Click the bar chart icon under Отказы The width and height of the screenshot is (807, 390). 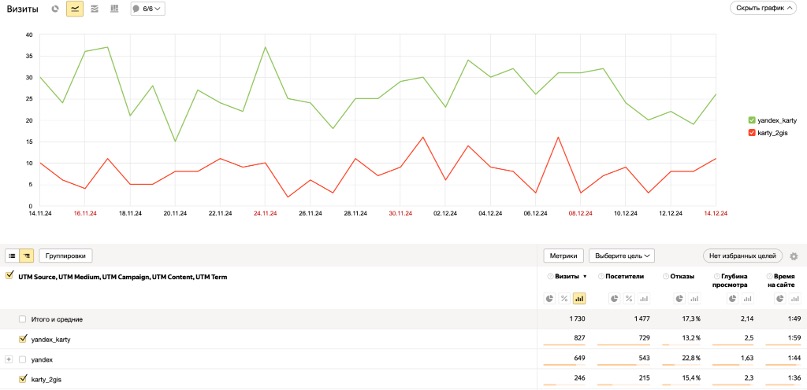(695, 298)
